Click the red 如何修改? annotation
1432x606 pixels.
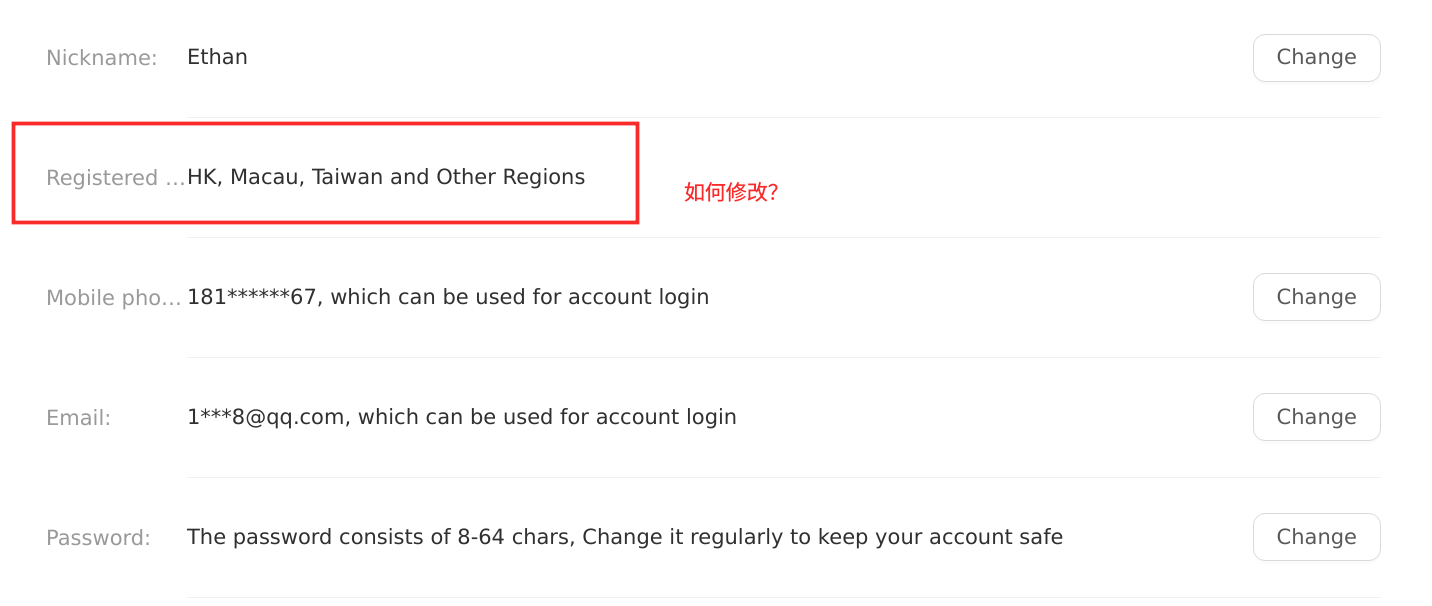point(731,192)
